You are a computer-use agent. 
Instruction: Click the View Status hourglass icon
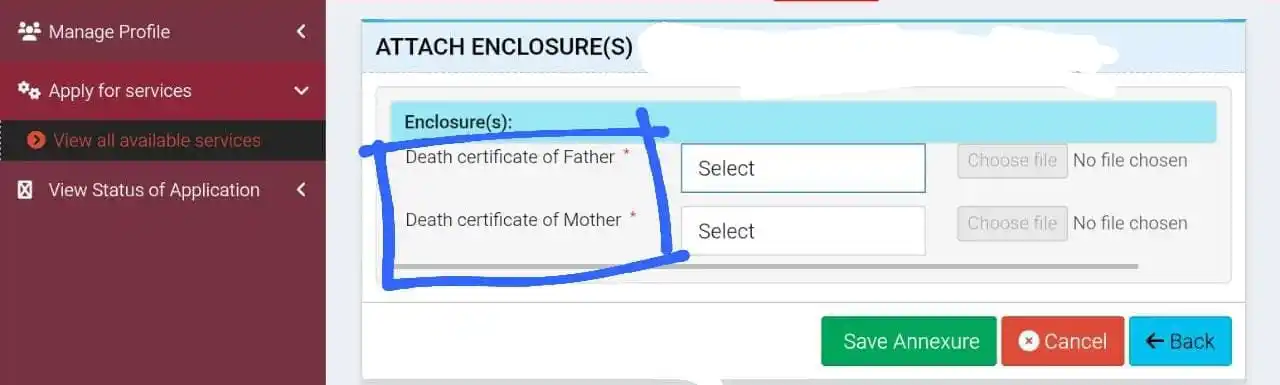coord(26,190)
